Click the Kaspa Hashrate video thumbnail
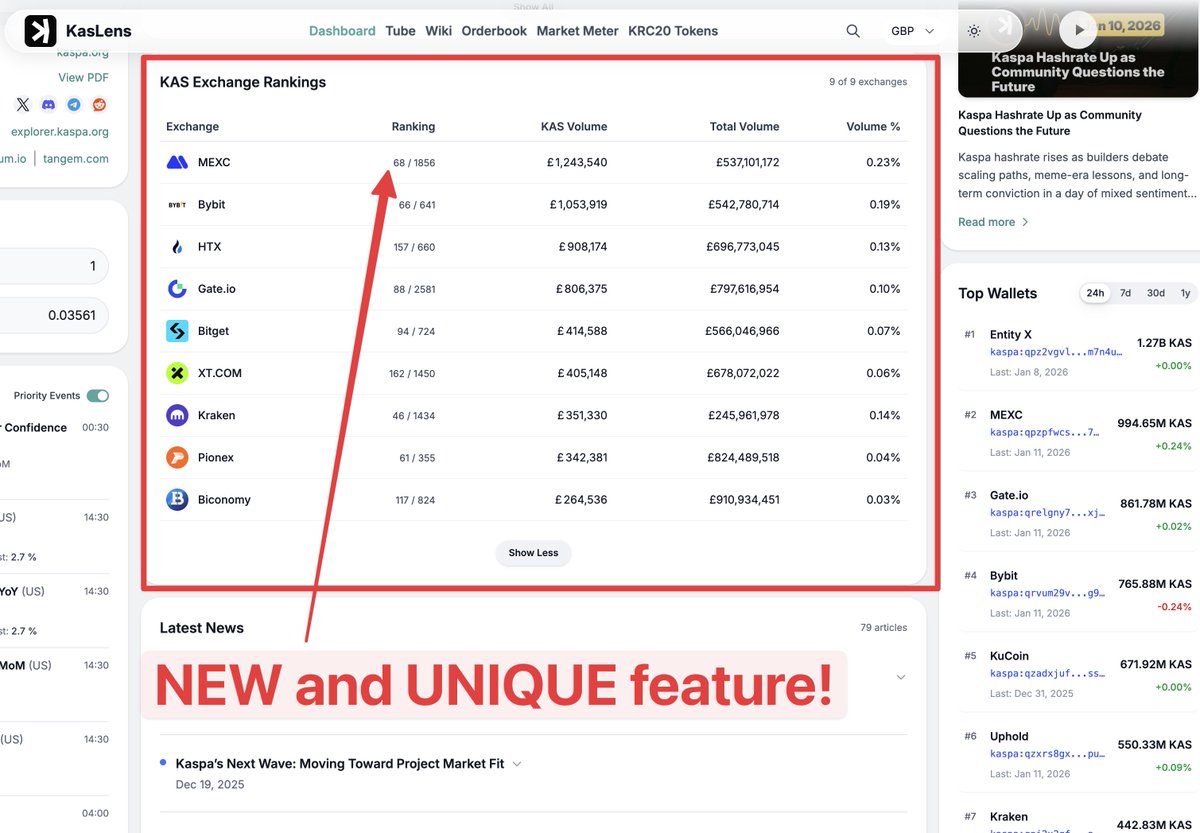Viewport: 1200px width, 833px height. pos(1078,49)
